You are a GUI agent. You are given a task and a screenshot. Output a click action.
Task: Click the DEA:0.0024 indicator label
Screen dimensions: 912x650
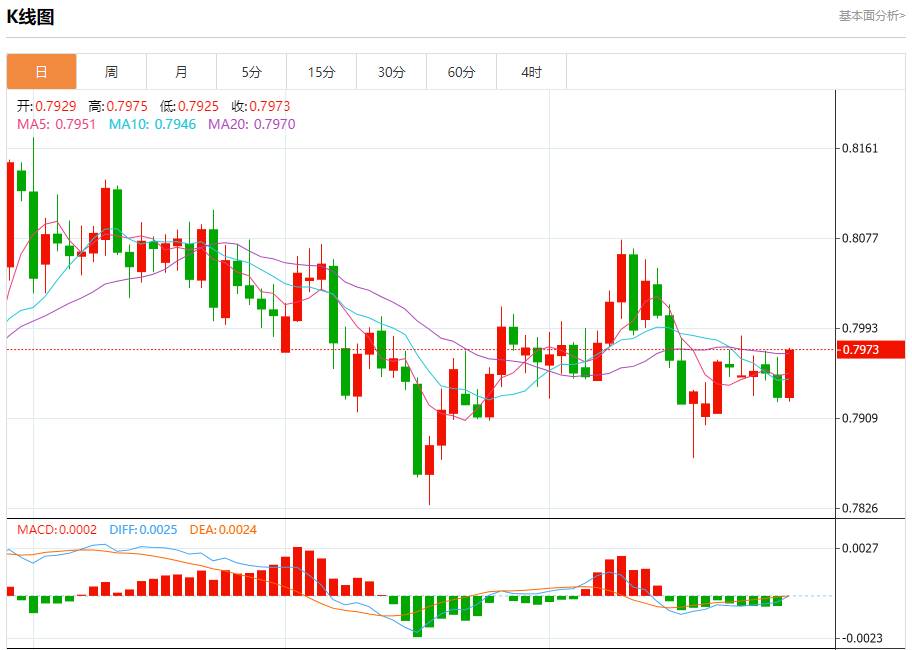point(223,530)
